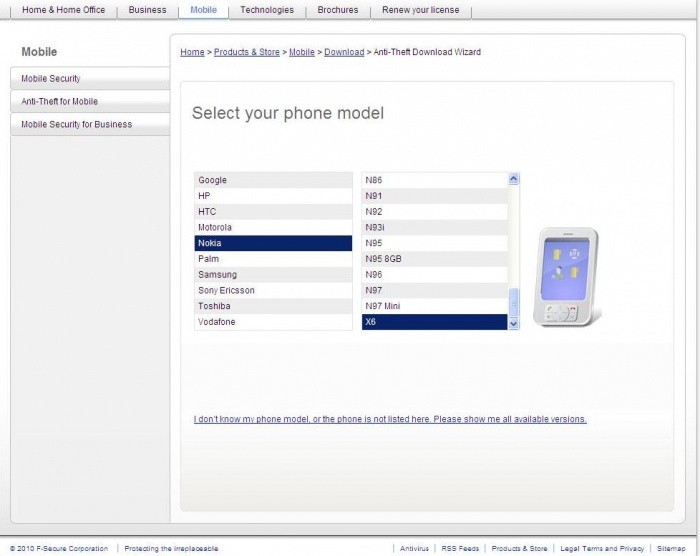Follow the Download breadcrumb link
Viewport: 700px width, 556px height.
344,52
